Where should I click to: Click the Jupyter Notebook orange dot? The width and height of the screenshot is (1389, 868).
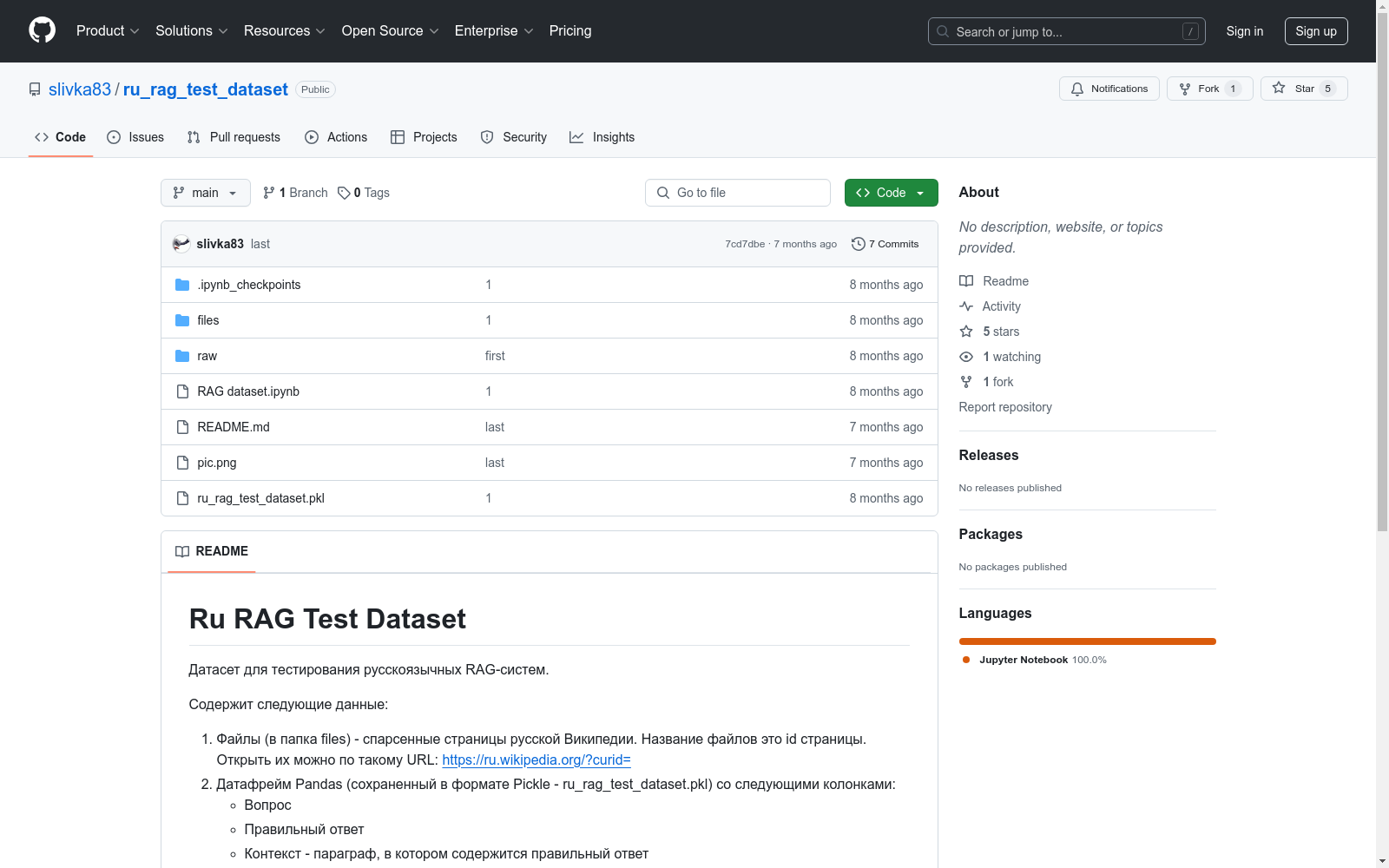[x=966, y=660]
